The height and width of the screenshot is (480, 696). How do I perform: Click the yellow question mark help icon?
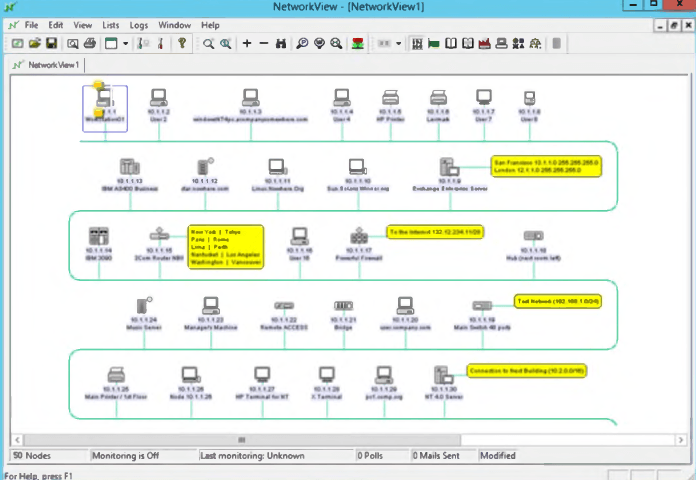click(x=182, y=44)
